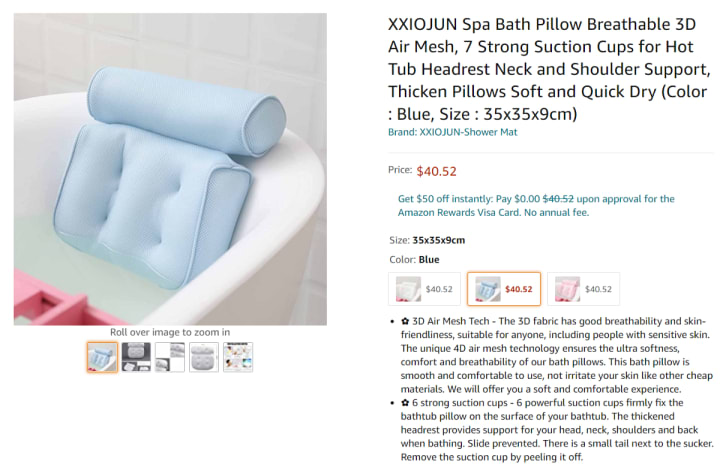Choose the white color swatch option

[424, 289]
